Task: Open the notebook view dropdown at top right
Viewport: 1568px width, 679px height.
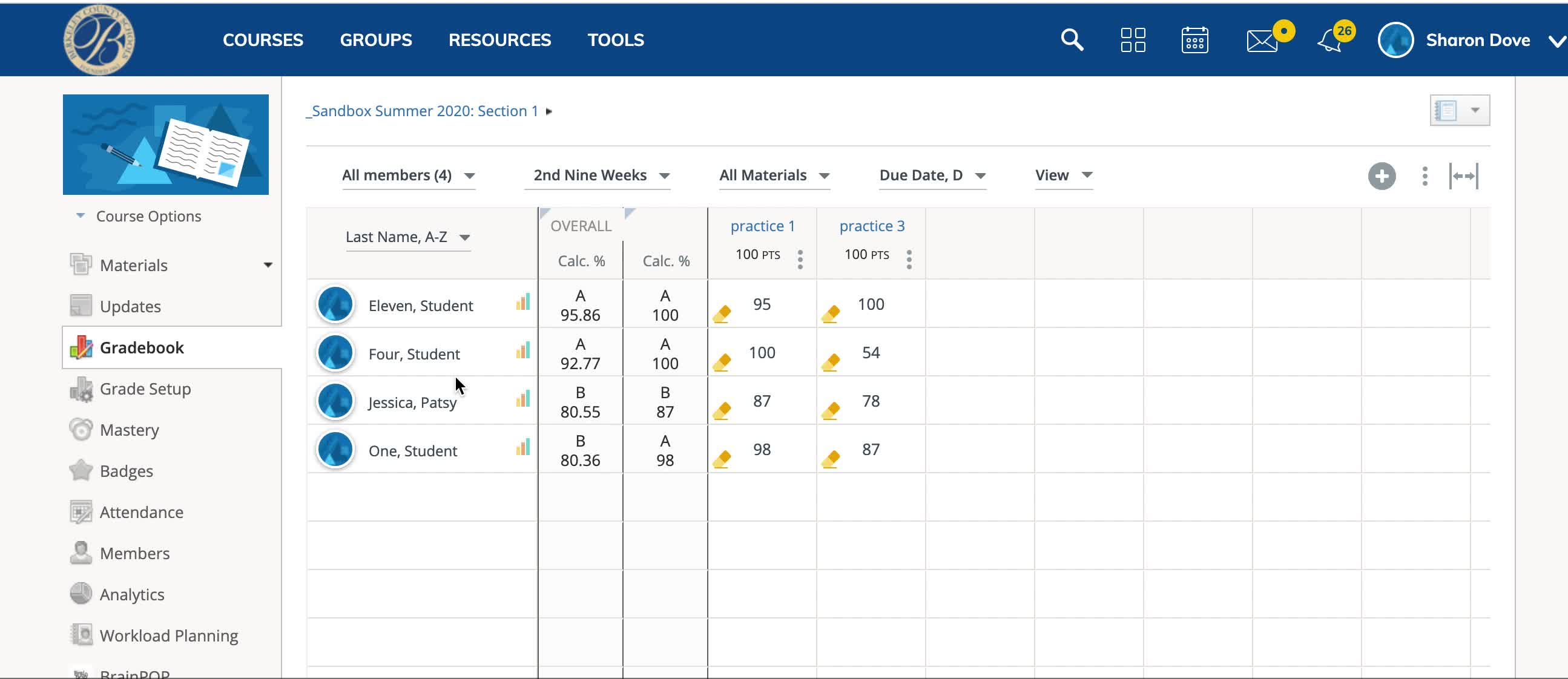Action: point(1460,110)
